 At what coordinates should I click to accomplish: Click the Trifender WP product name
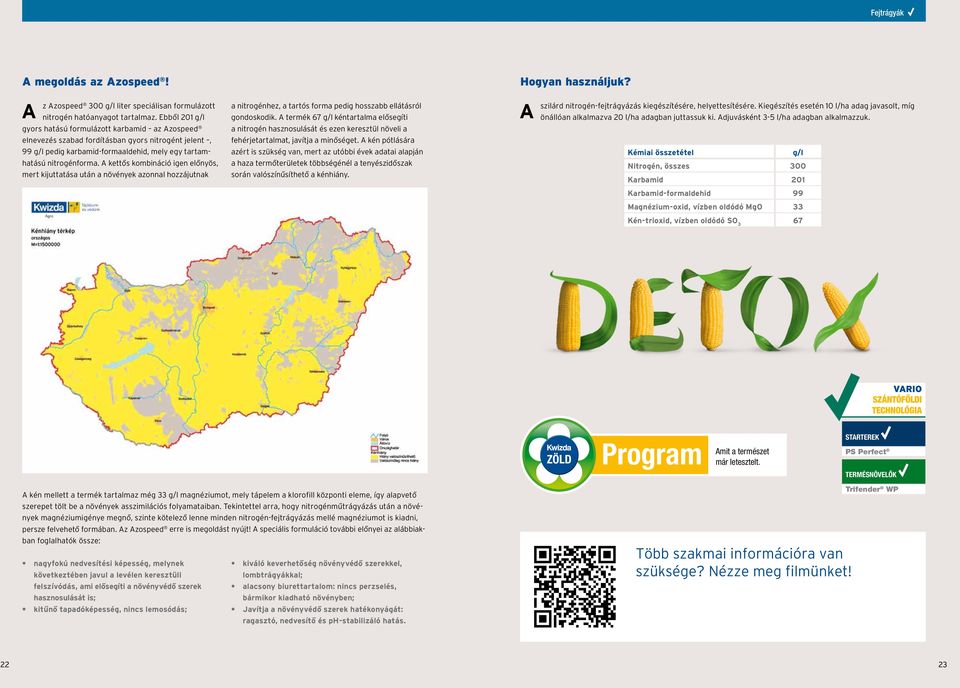[871, 489]
